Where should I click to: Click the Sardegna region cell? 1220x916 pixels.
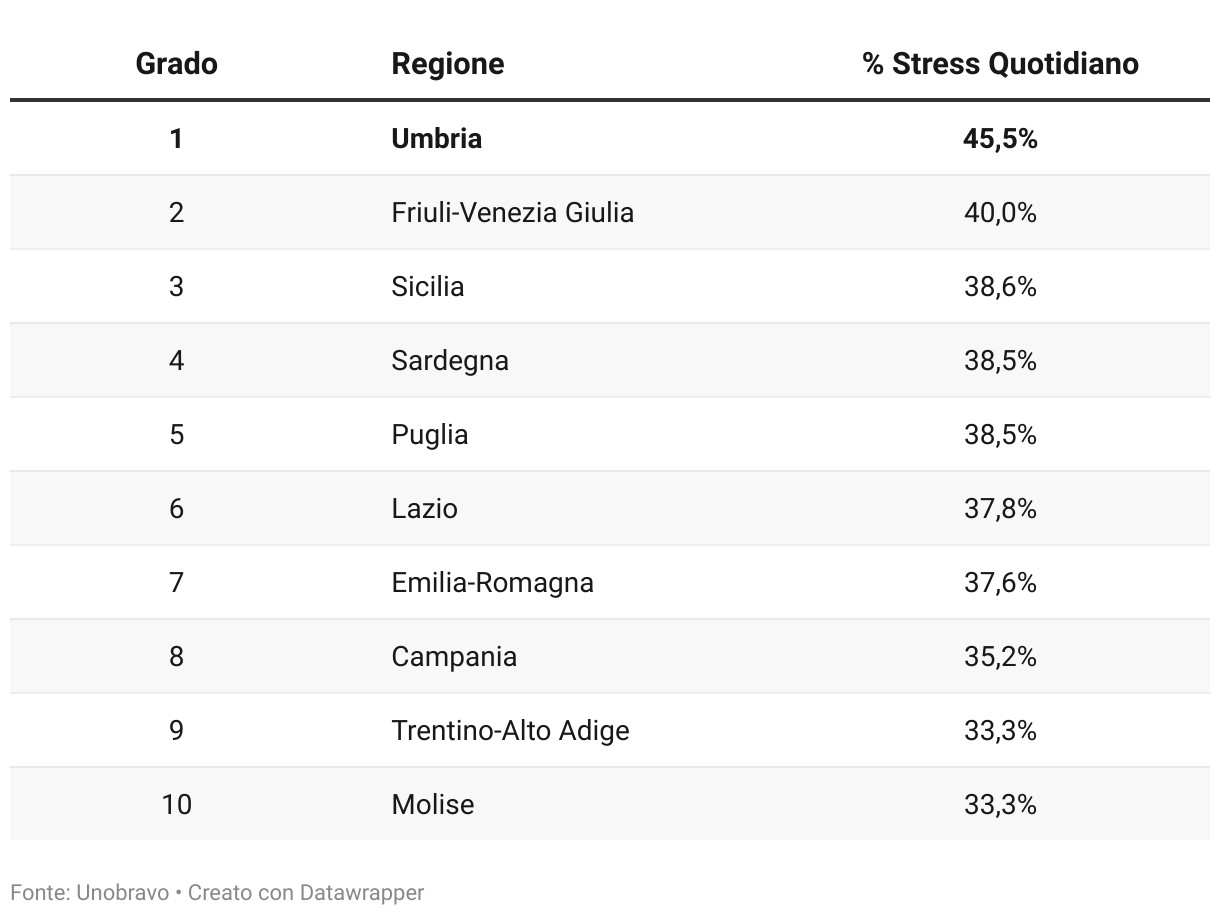[x=449, y=360]
